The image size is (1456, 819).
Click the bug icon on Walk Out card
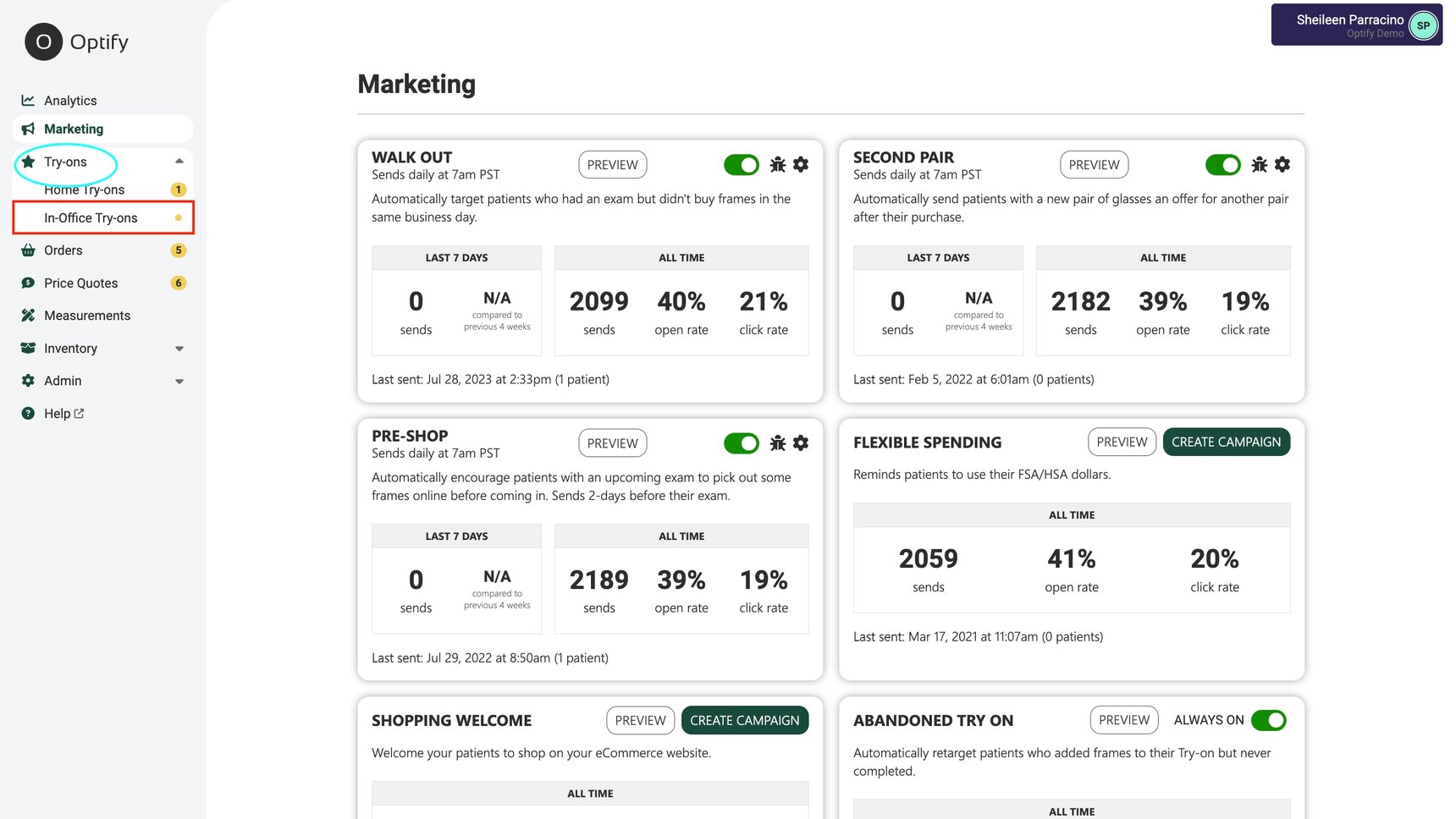[x=778, y=165]
